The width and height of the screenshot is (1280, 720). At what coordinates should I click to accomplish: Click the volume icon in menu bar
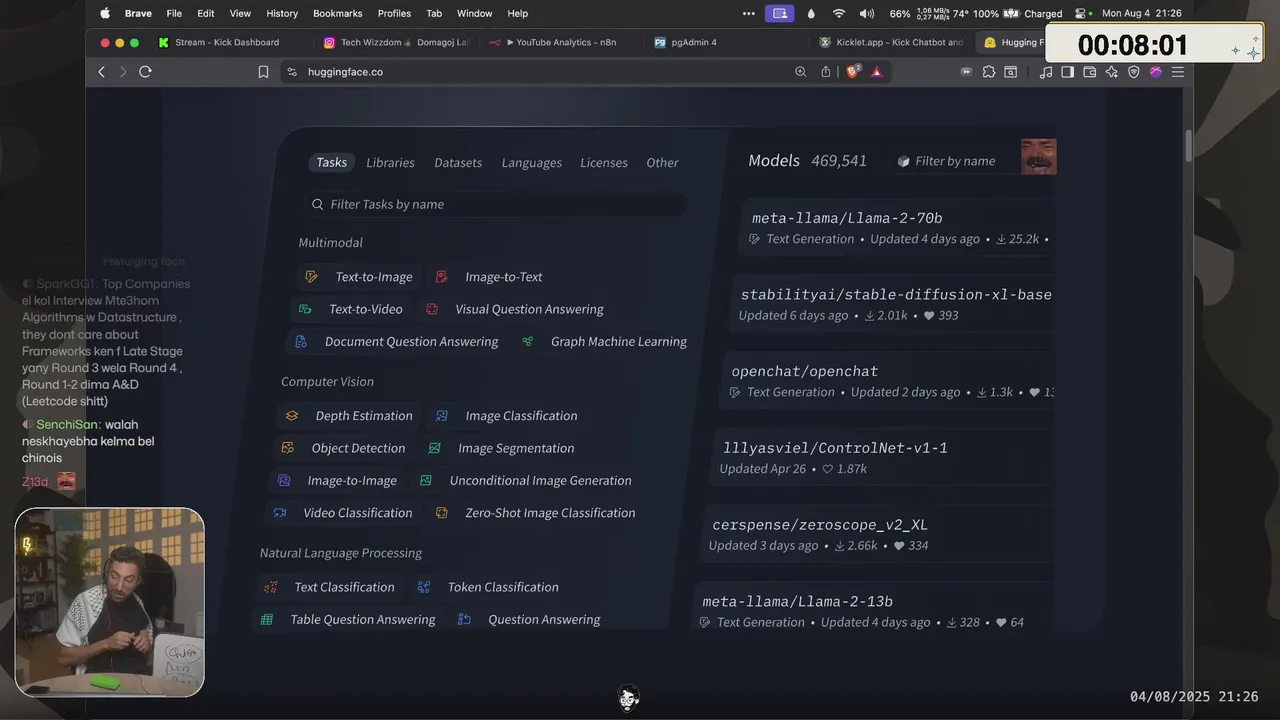coord(866,13)
